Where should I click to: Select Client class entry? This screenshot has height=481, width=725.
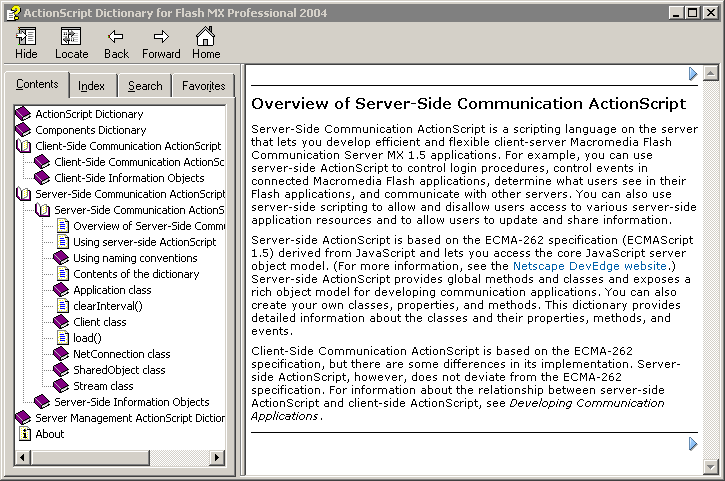(100, 322)
